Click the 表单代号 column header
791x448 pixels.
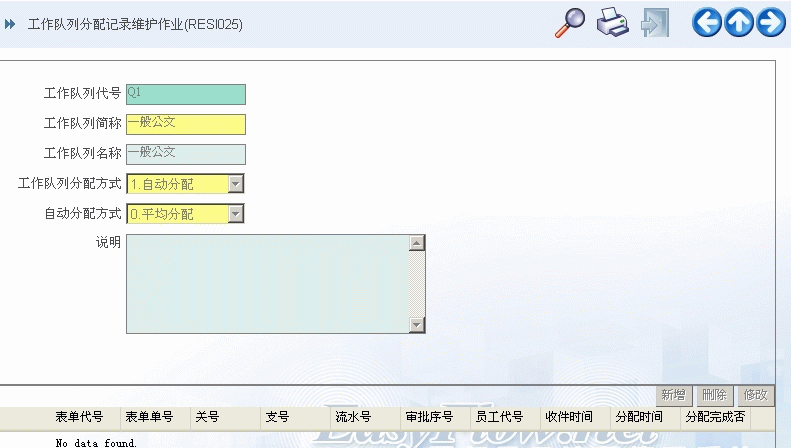click(79, 417)
